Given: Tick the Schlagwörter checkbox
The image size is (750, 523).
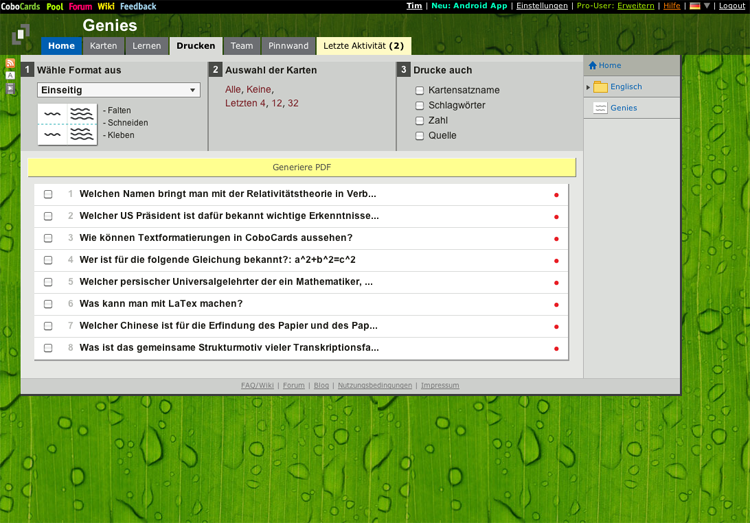Looking at the screenshot, I should (420, 106).
